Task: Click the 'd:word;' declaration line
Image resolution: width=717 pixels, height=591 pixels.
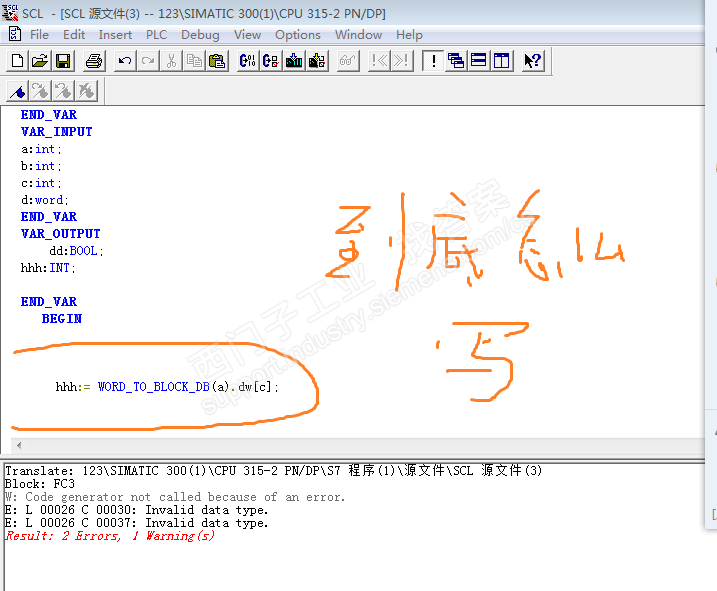Action: click(45, 200)
